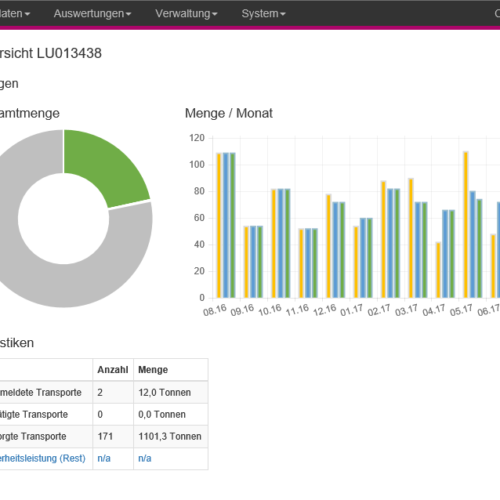Open the 'heitsleistung (Rest)' link
Viewport: 500px width, 500px height.
click(x=43, y=458)
